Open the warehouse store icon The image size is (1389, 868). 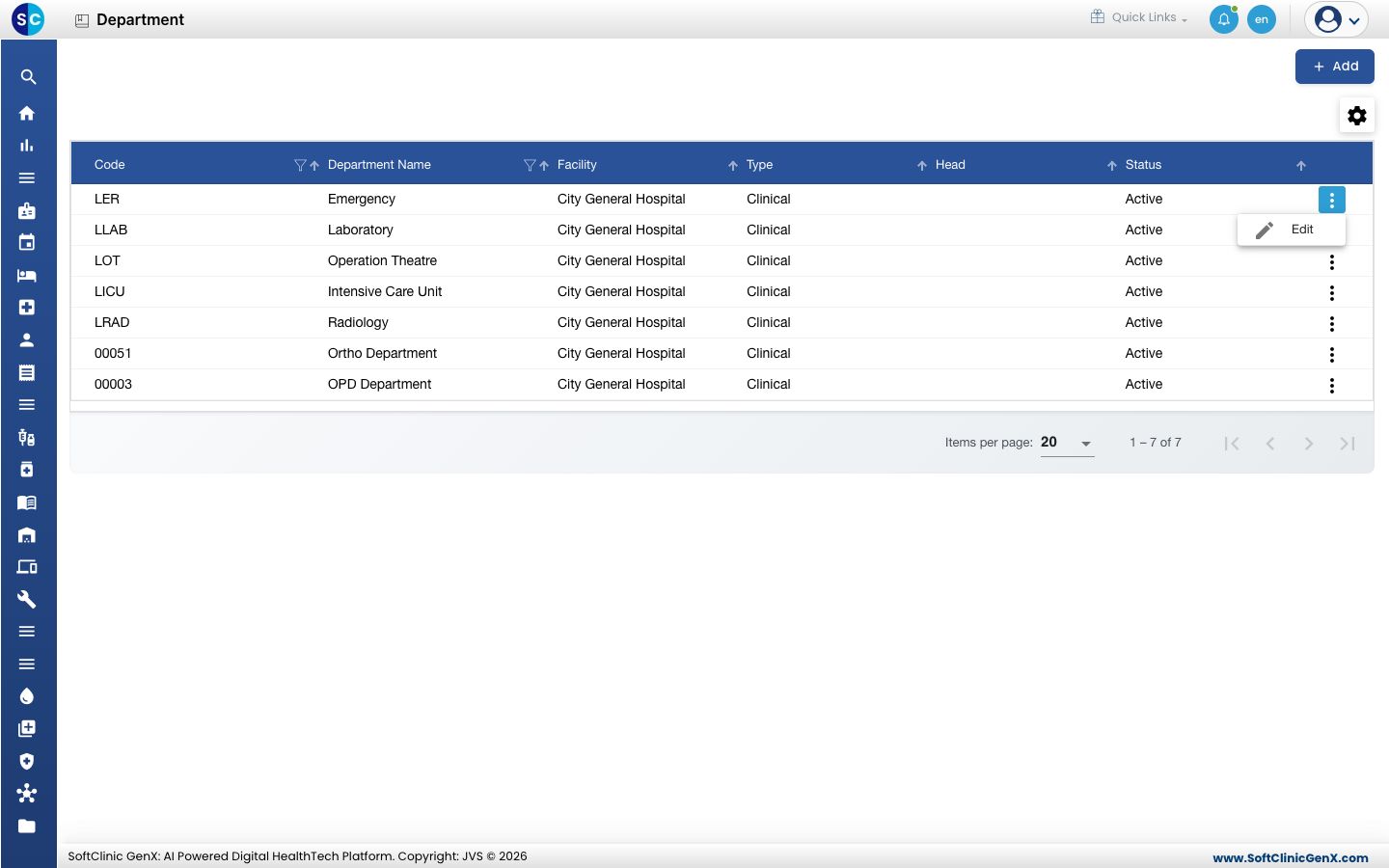click(x=27, y=534)
